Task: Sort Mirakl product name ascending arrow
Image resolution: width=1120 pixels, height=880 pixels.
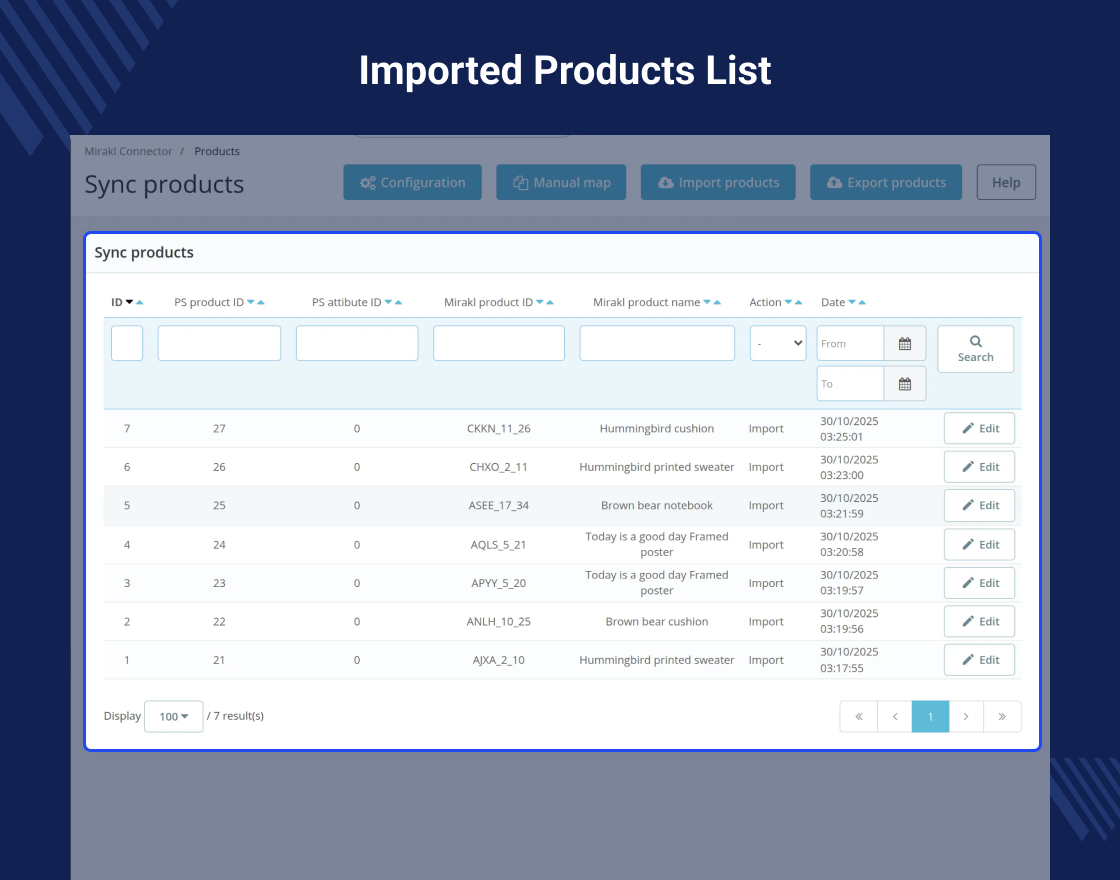Action: tap(717, 302)
